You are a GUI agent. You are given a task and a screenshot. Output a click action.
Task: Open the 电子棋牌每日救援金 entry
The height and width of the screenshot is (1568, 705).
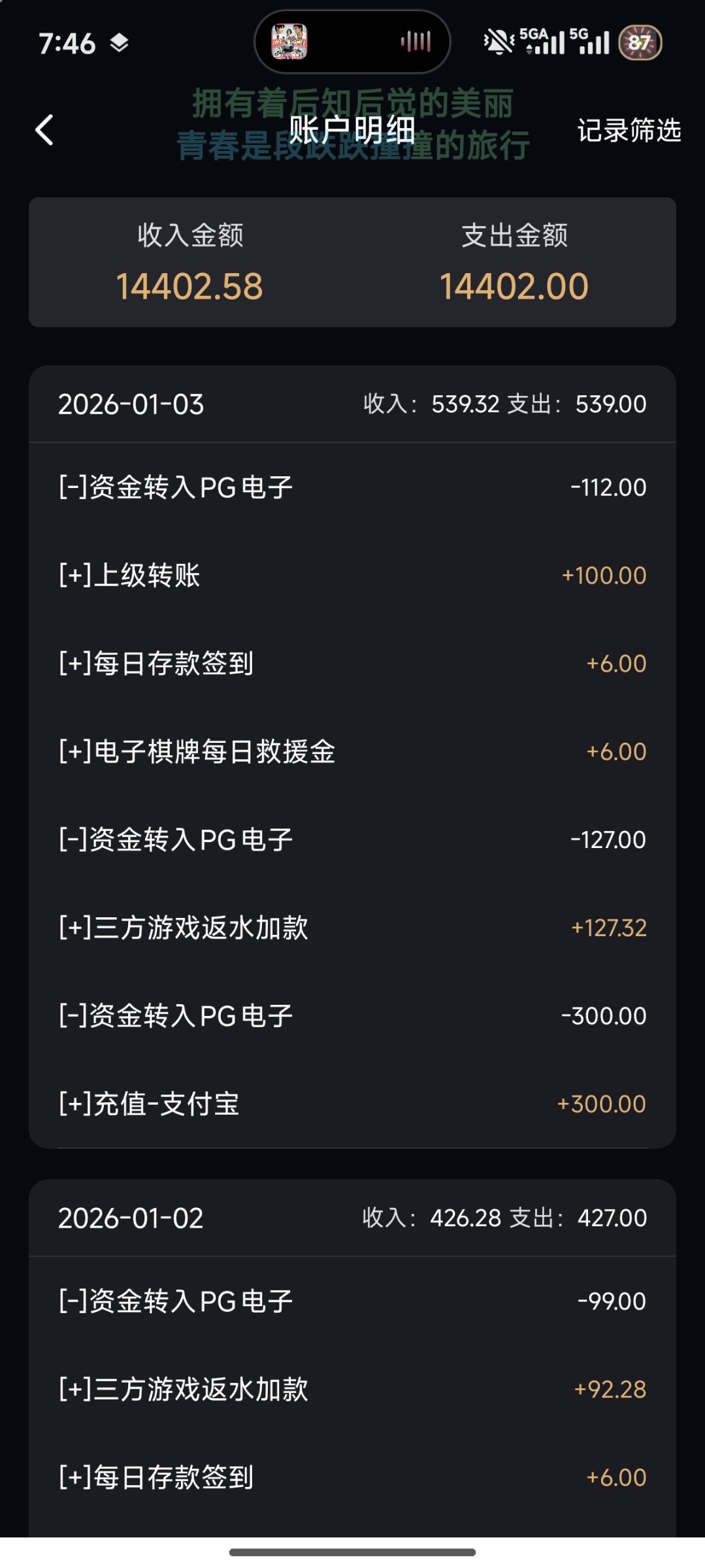point(352,751)
